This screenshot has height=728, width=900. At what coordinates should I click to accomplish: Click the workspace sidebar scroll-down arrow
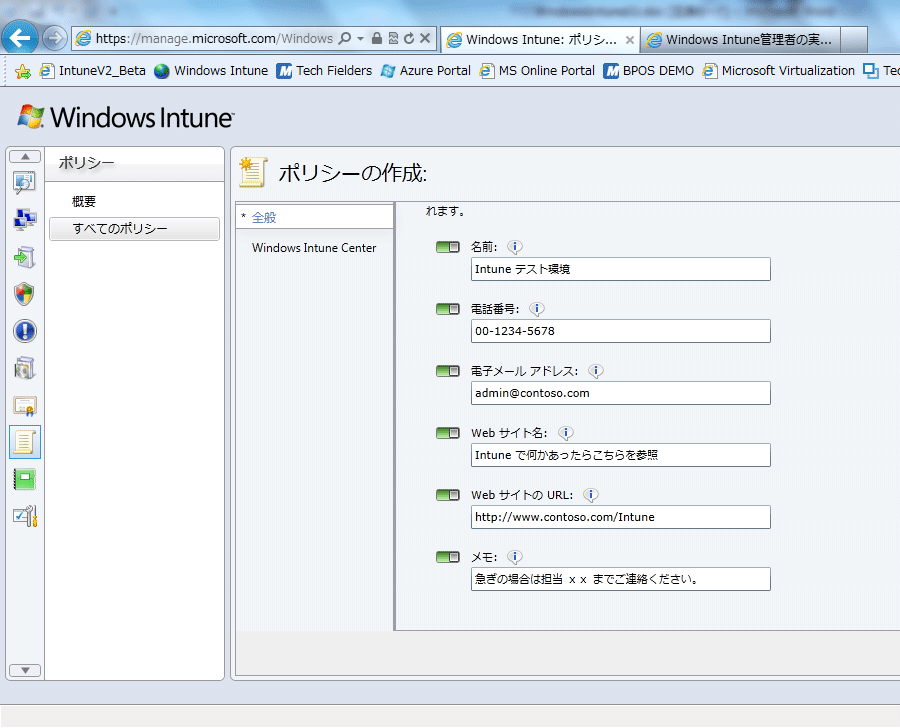pyautogui.click(x=25, y=671)
